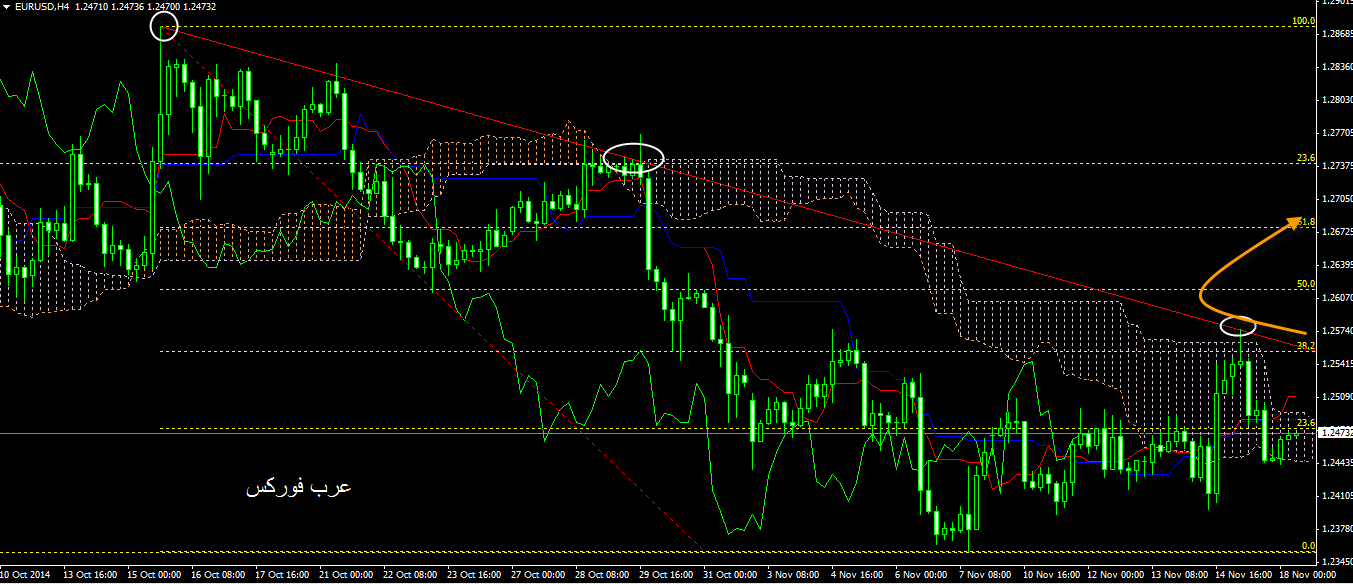The image size is (1353, 584).
Task: Click the 1.28685 price scale label
Action: coord(1337,34)
